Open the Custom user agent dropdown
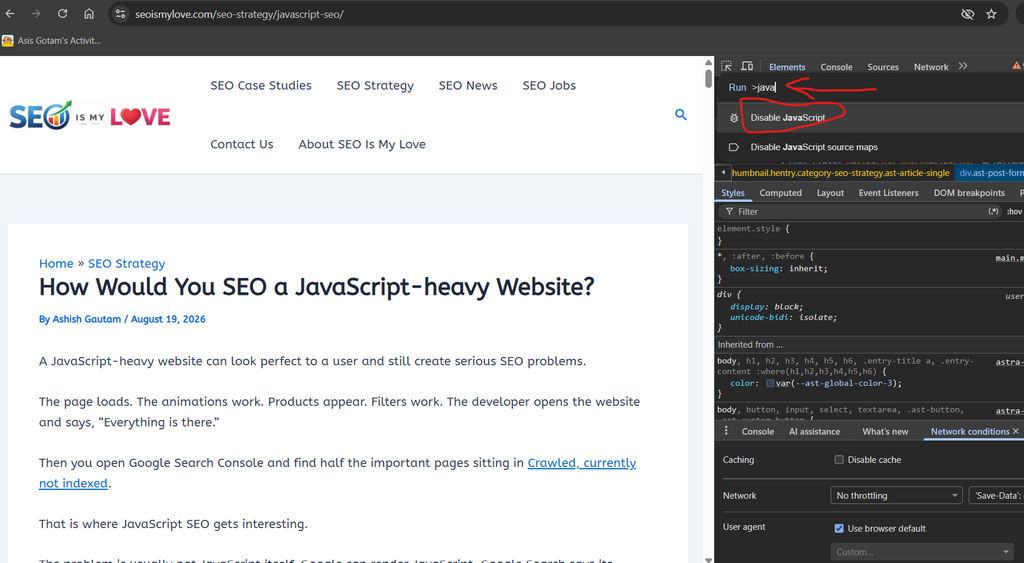 [x=922, y=552]
